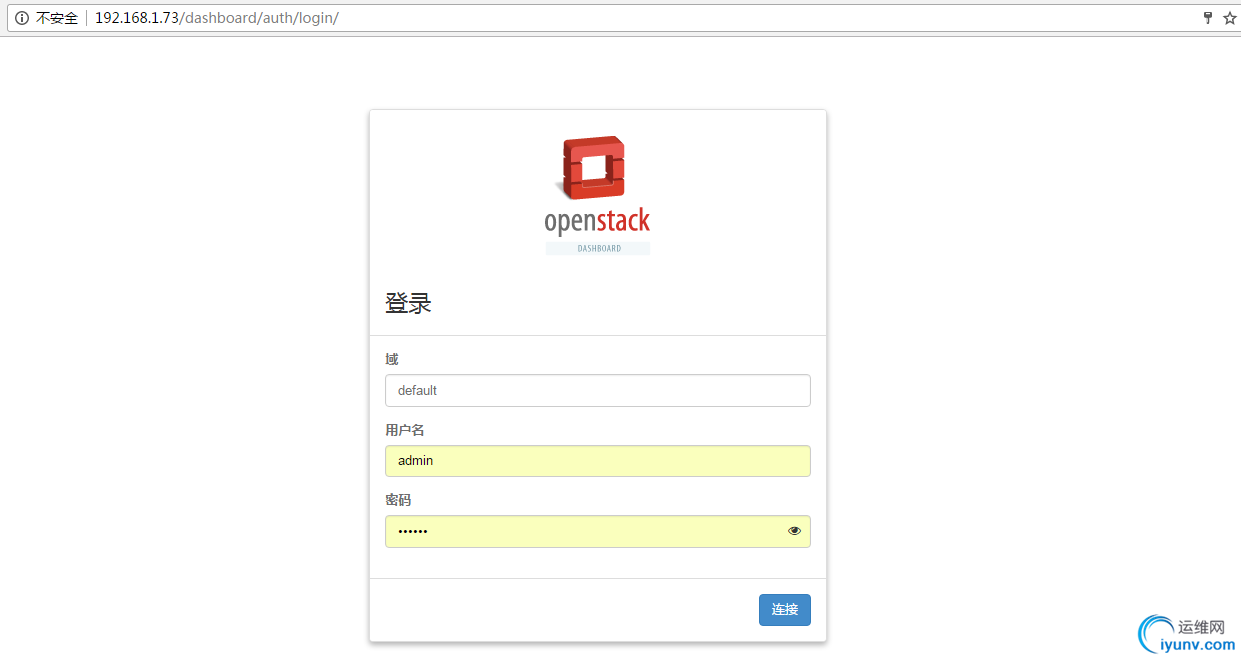Click the username field containing admin
The width and height of the screenshot is (1241, 661).
click(598, 461)
